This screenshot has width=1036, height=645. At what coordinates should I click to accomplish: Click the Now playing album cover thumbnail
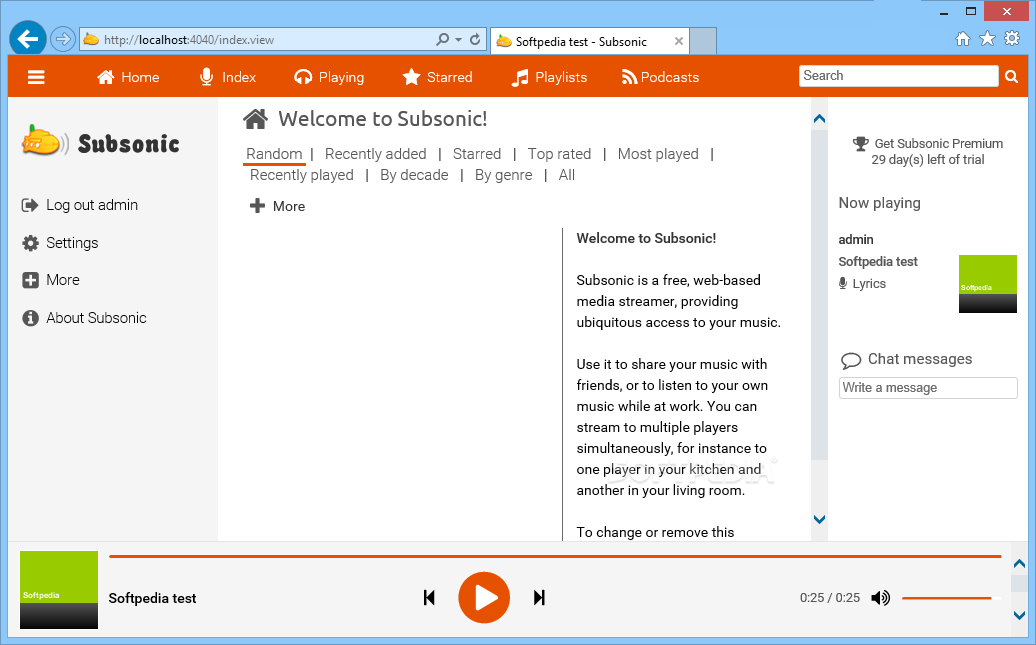[988, 284]
